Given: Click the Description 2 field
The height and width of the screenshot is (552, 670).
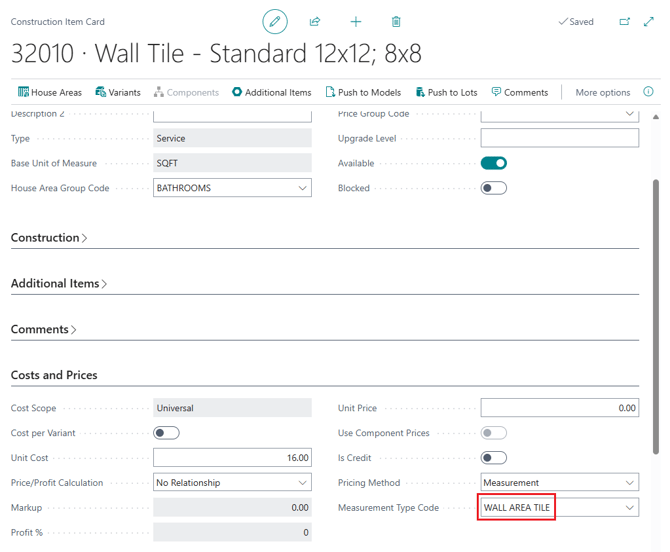Looking at the screenshot, I should (x=232, y=116).
